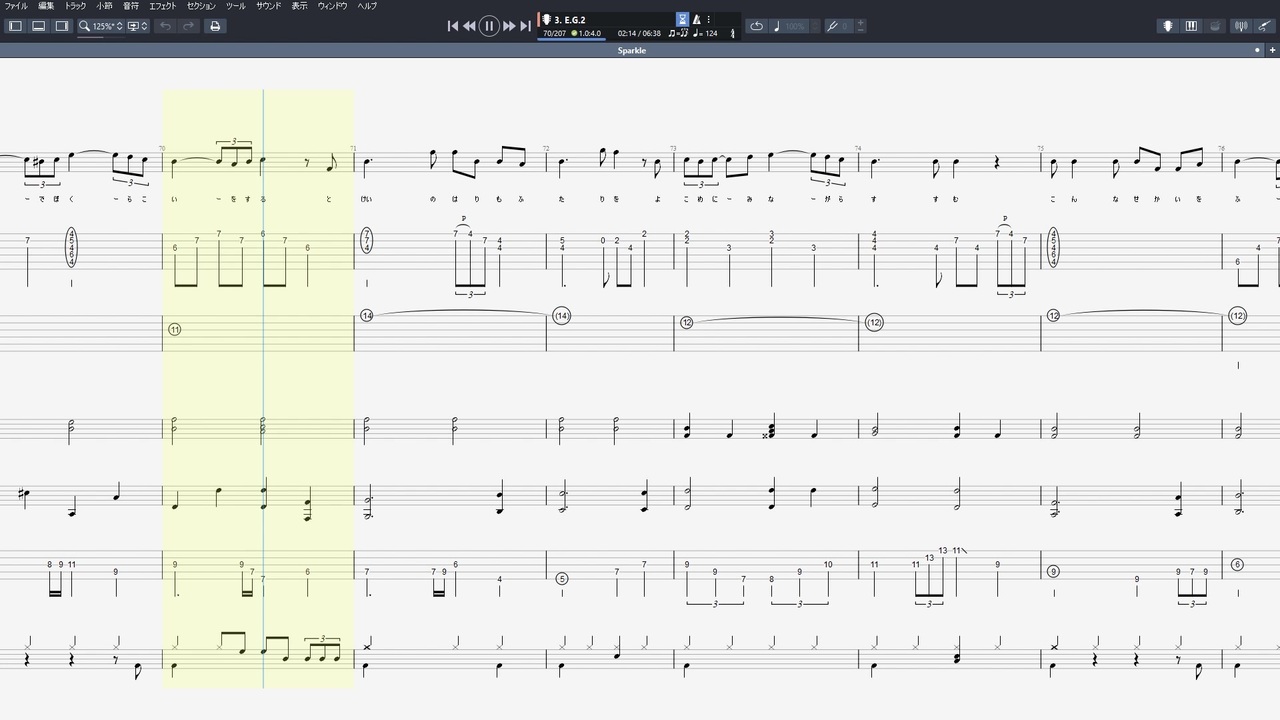Click the track name 3. E.G.2
This screenshot has height=720, width=1280.
570,19
